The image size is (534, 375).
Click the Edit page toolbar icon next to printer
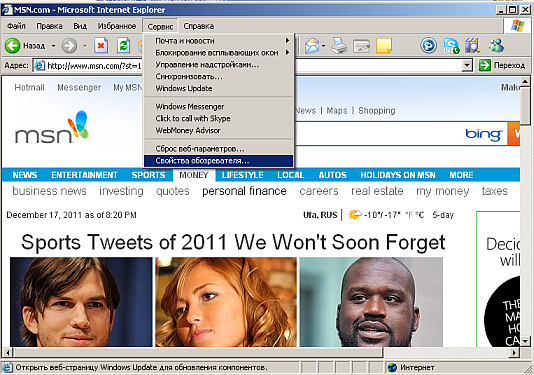point(361,46)
